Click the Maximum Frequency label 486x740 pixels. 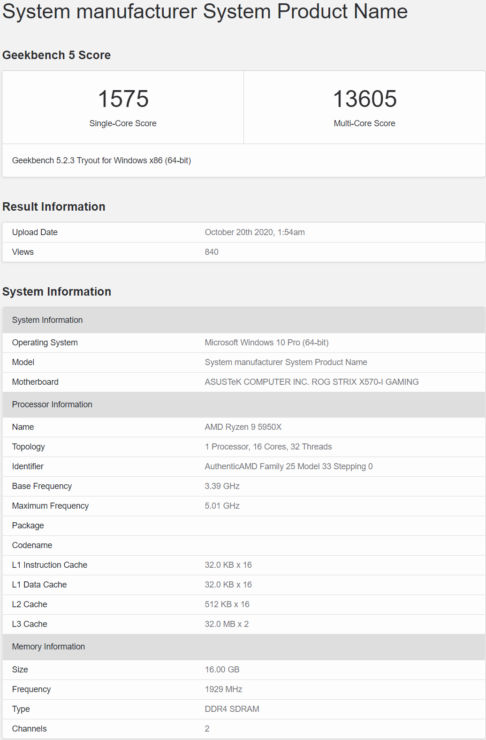pyautogui.click(x=50, y=506)
